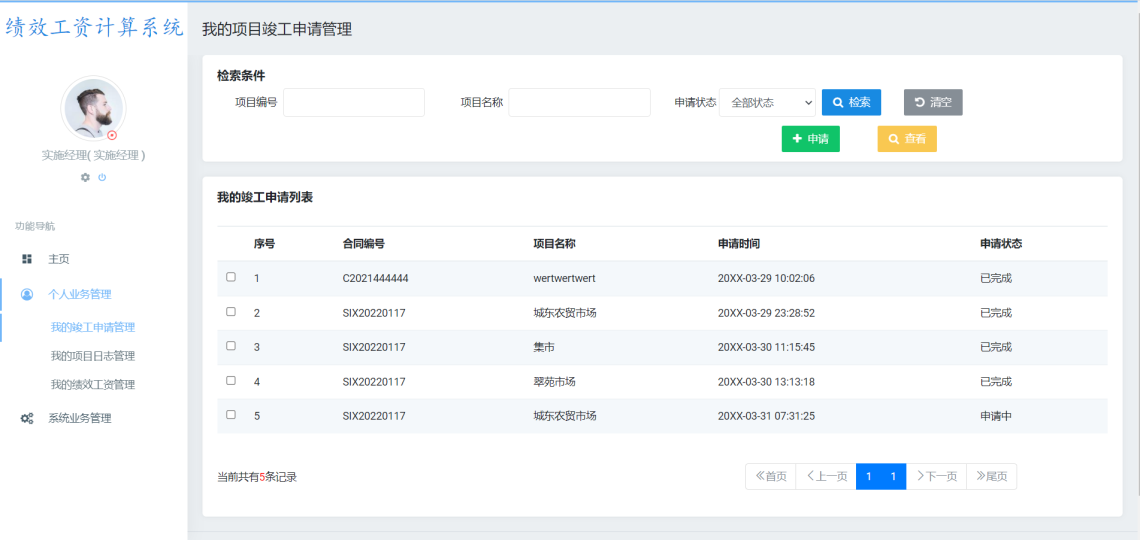Check the checkbox for row 2 城东农贸市场
1140x540 pixels.
click(230, 312)
